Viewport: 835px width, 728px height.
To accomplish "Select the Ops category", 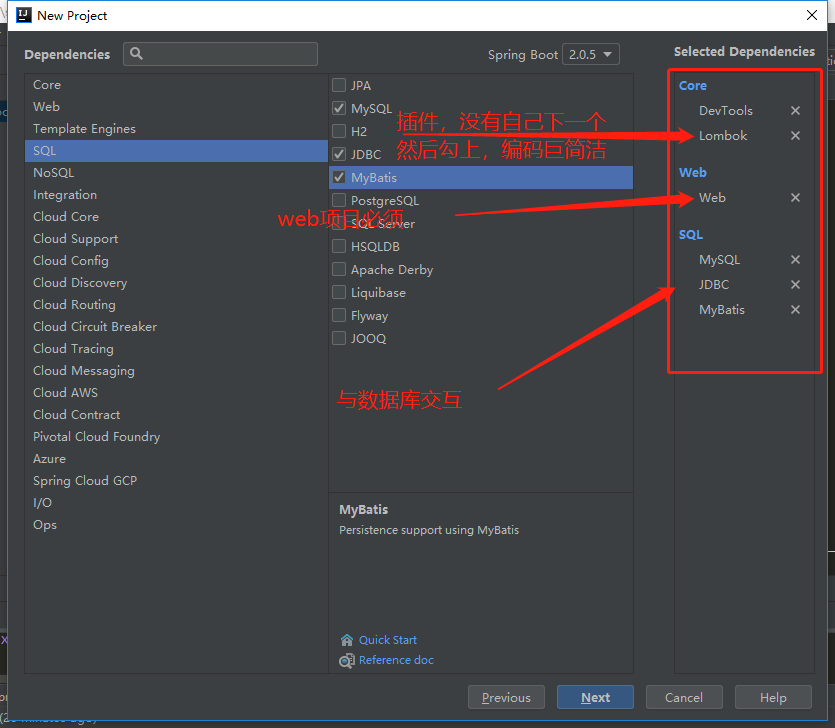I will tap(176, 525).
